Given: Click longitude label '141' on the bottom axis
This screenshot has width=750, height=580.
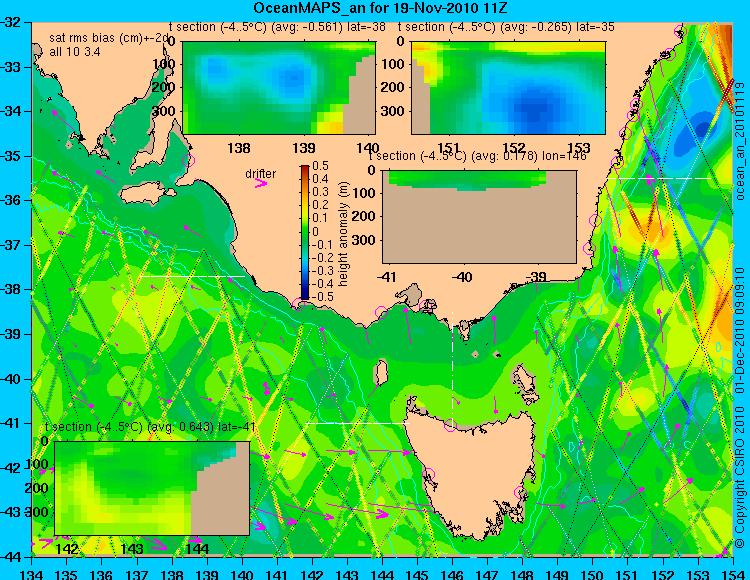Looking at the screenshot, I should click(277, 574).
